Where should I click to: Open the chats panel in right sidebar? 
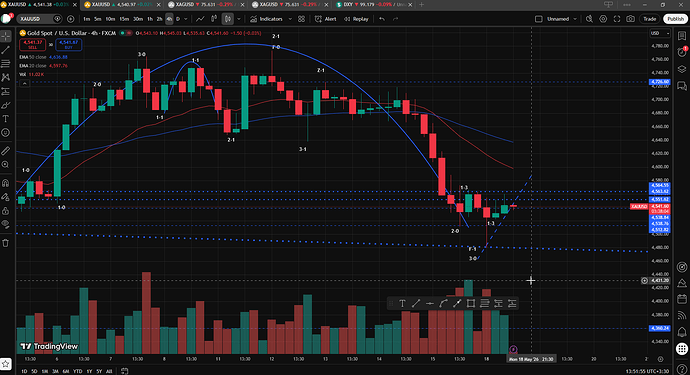click(682, 85)
